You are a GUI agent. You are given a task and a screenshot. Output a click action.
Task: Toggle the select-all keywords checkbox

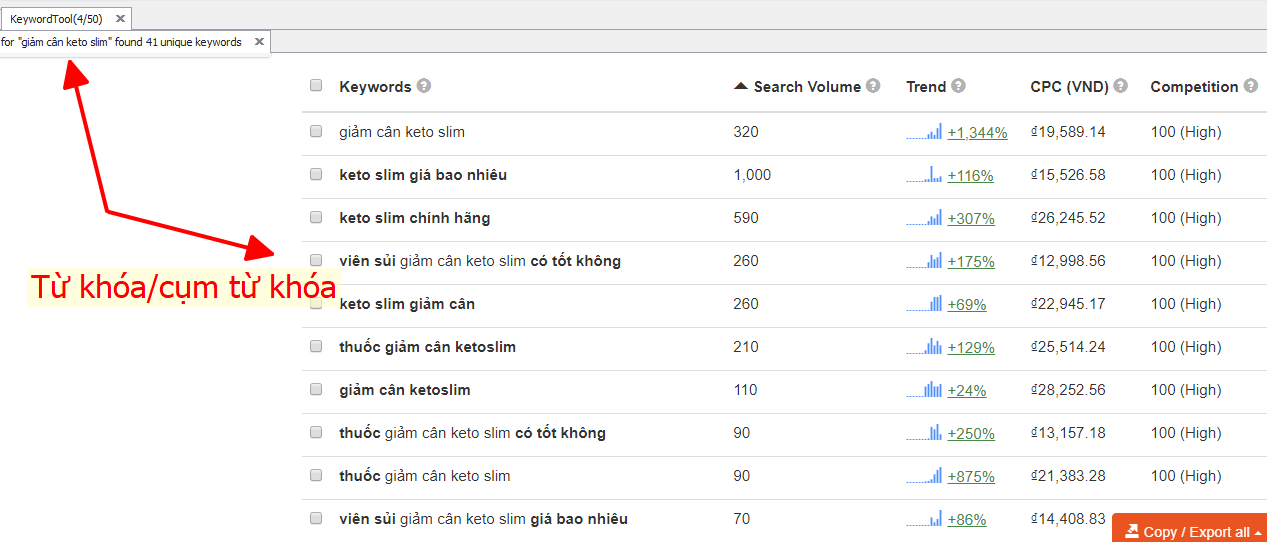(x=316, y=86)
